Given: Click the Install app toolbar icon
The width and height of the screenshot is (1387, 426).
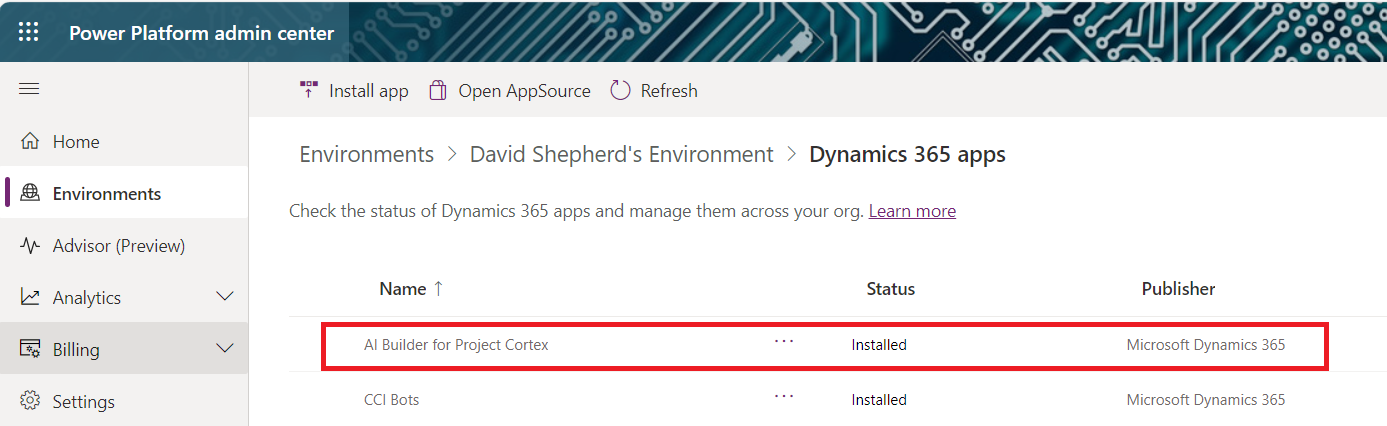Looking at the screenshot, I should click(x=309, y=90).
